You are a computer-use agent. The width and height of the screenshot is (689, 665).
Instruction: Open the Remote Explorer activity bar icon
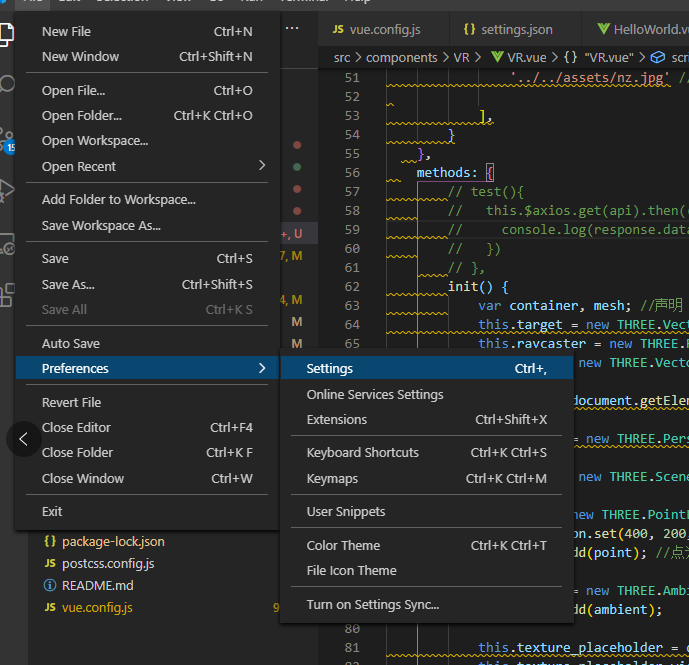coord(7,243)
